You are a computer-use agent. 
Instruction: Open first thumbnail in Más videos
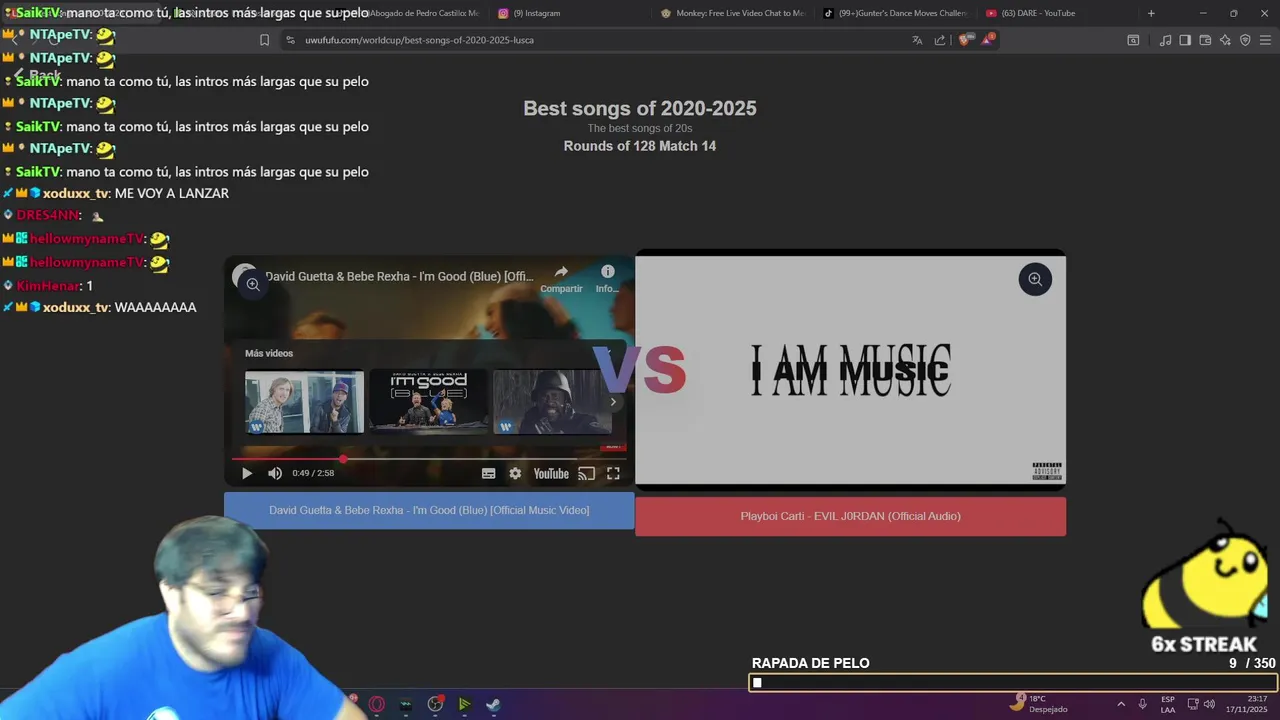click(x=304, y=402)
